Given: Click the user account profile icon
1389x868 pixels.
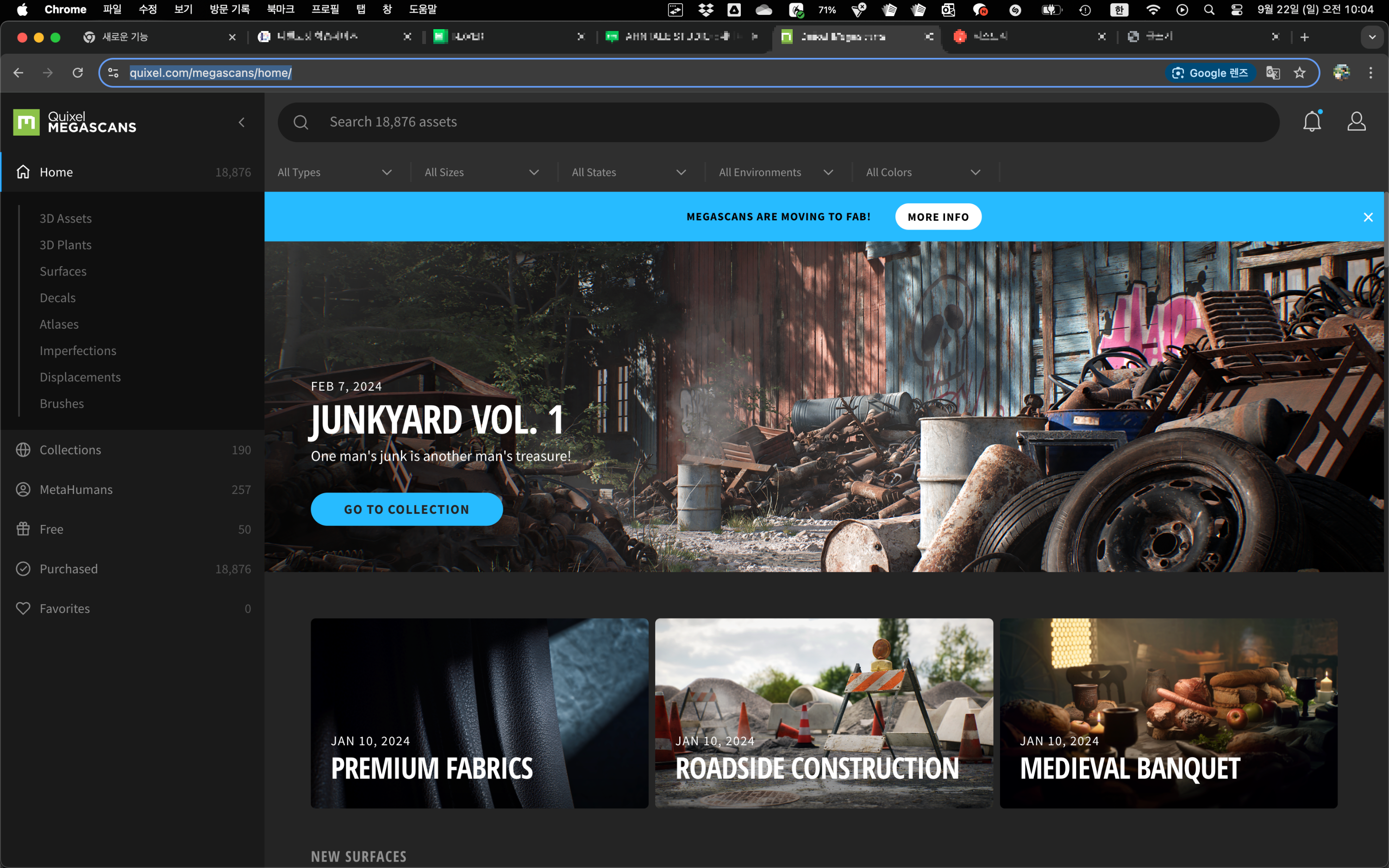Looking at the screenshot, I should pyautogui.click(x=1356, y=122).
